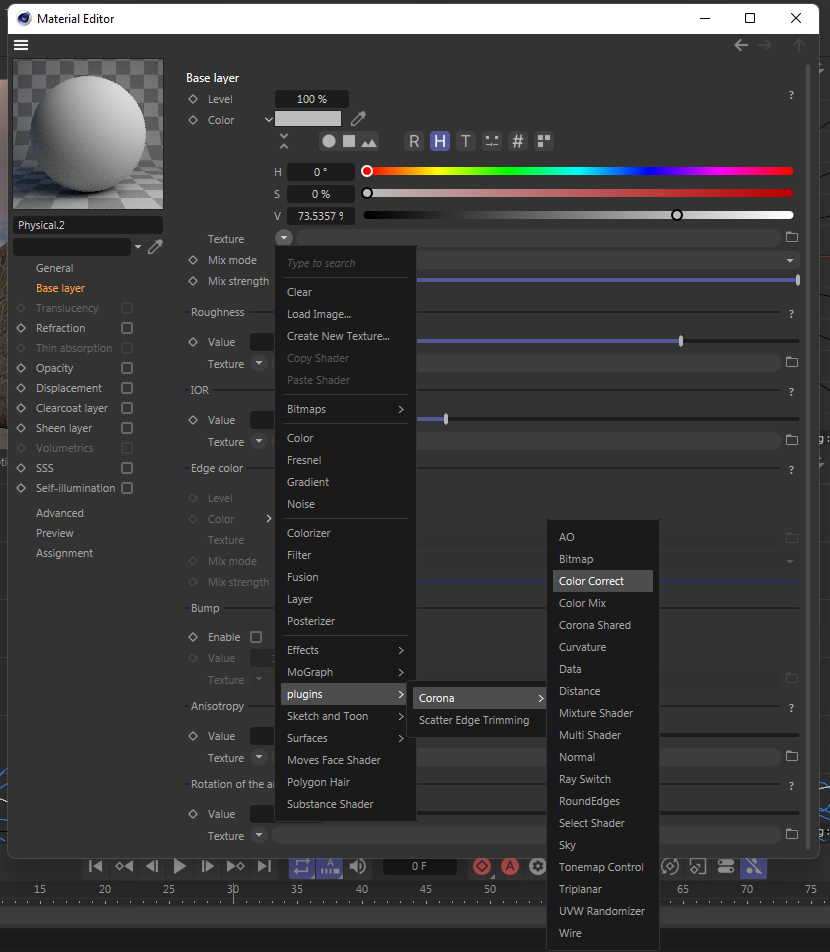Choose Color Correct in Corona submenu
This screenshot has width=830, height=952.
[603, 581]
